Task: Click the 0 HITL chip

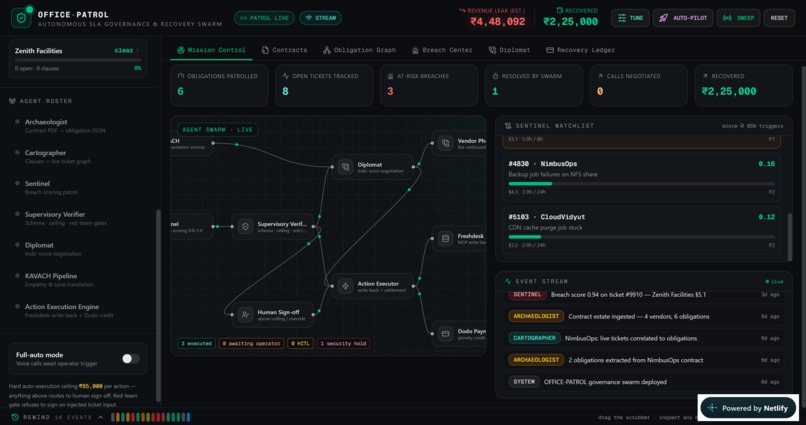Action: [300, 343]
